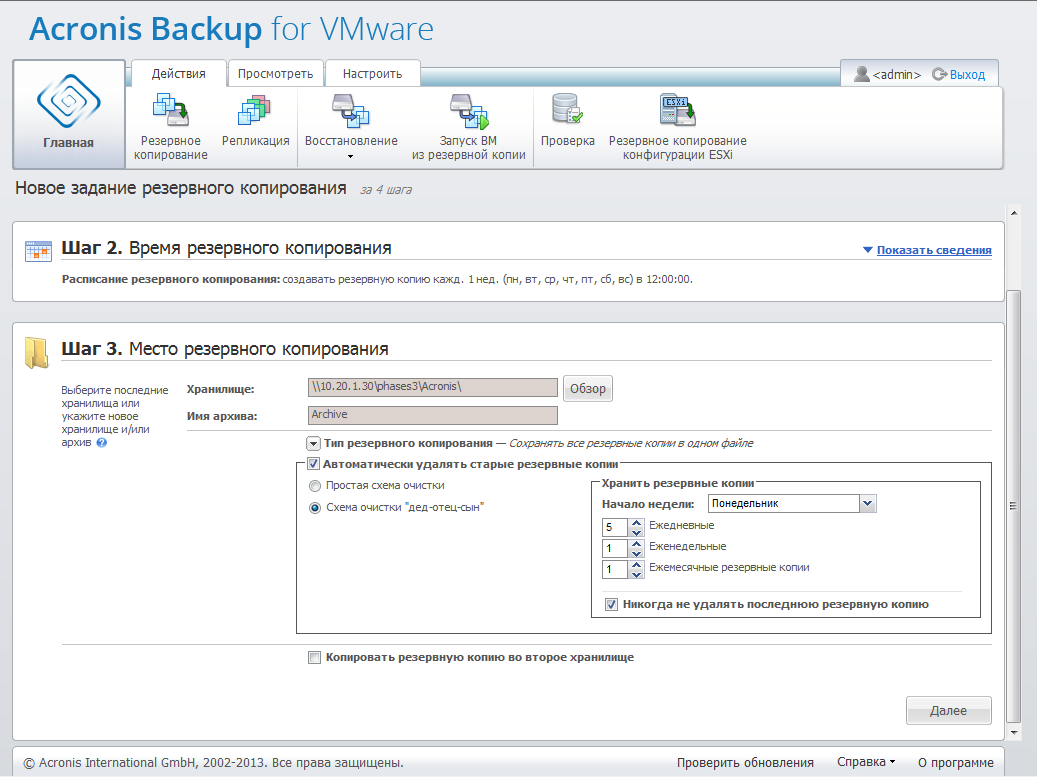Start Резервное копирование backup action
Screen dimensions: 1037x777
click(171, 127)
